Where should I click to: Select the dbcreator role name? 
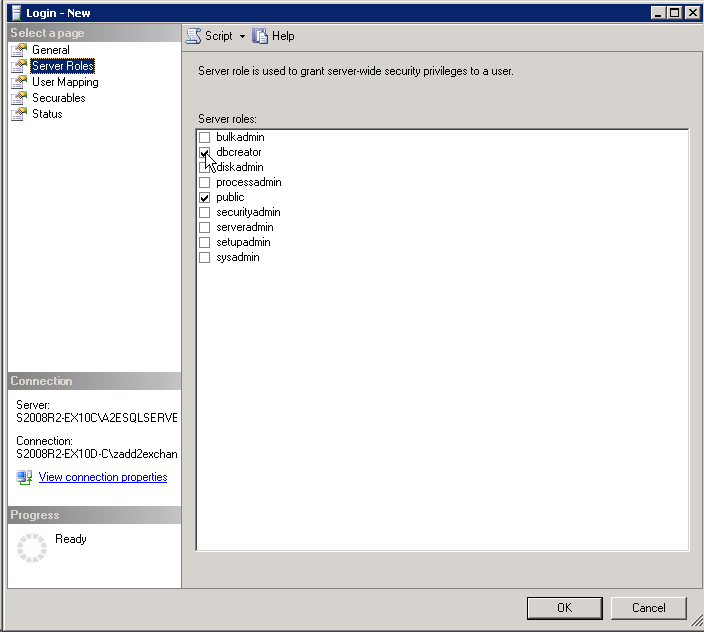tap(239, 152)
